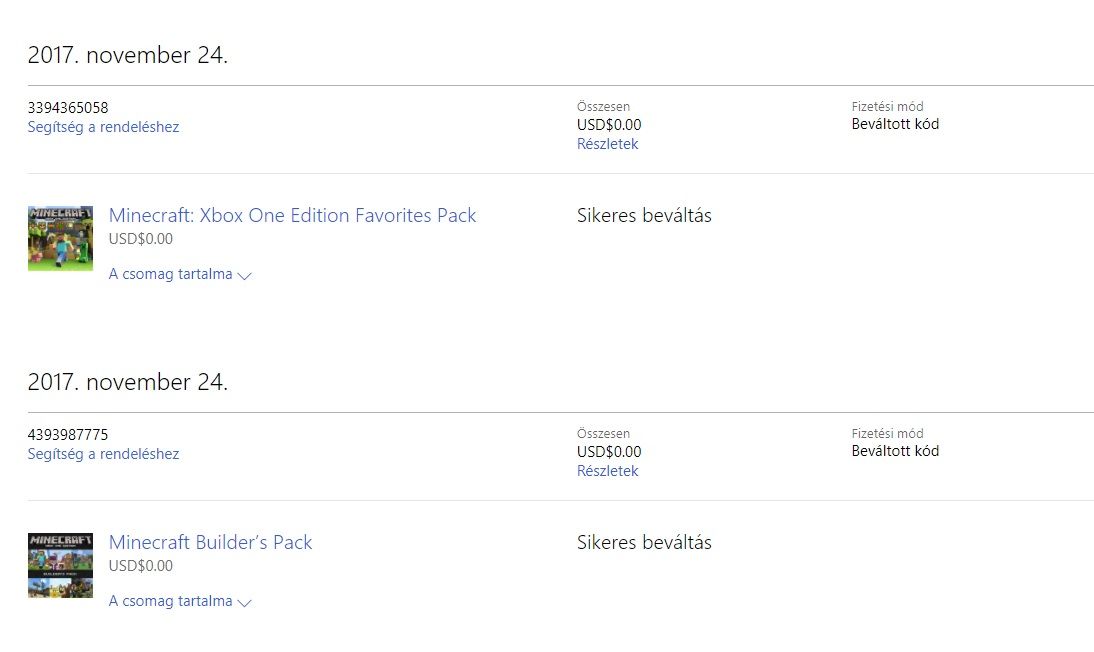1094x652 pixels.
Task: Click the Összesen USD$0.00 total of order 3394365058
Action: pyautogui.click(x=609, y=125)
